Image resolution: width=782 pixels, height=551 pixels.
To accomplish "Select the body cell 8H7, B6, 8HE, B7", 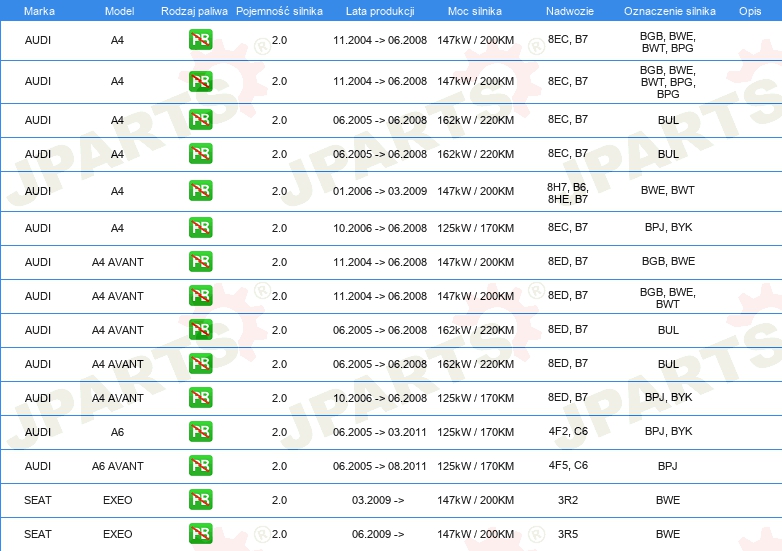I will coord(568,193).
